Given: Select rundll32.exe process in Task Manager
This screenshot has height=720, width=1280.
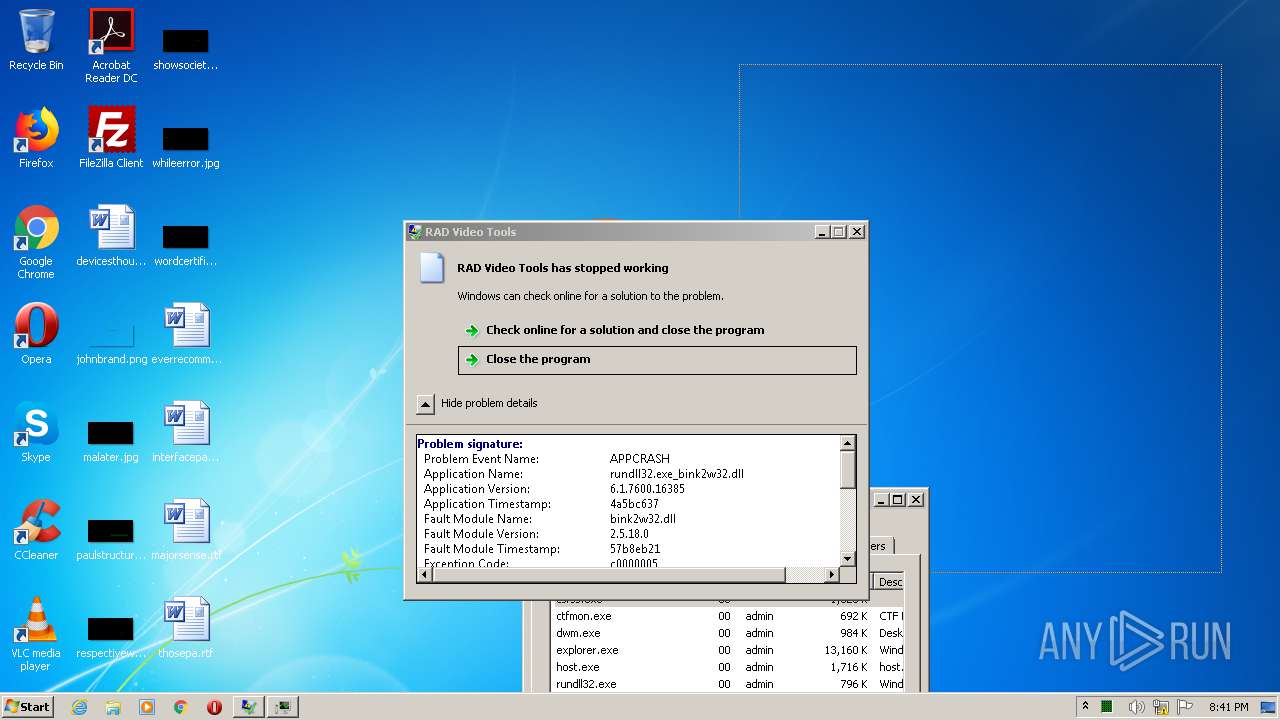Looking at the screenshot, I should coord(728,684).
